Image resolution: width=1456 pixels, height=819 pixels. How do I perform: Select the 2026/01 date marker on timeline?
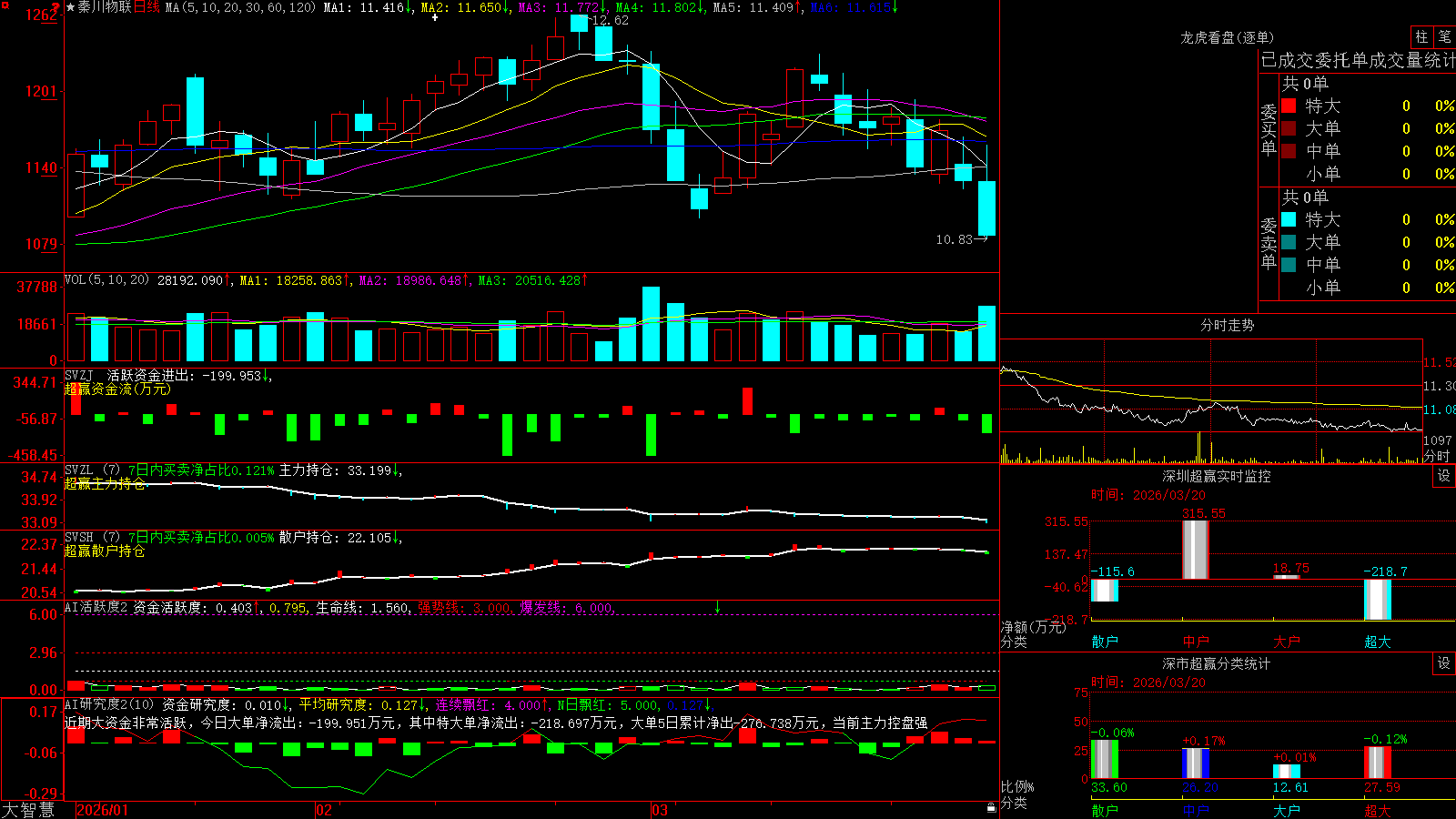(103, 810)
